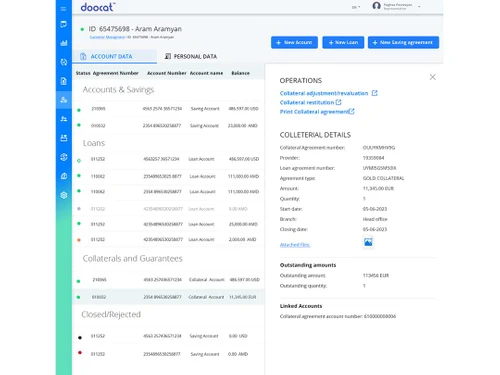Select the Loan Account row with 25,000.00 AMD
This screenshot has height=375, width=500.
168,224
